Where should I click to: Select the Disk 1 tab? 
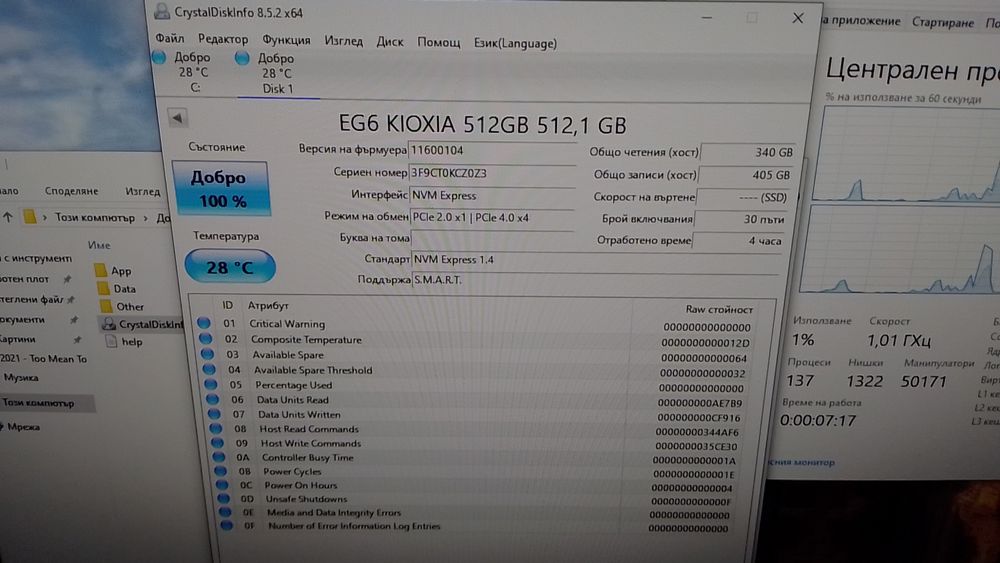[x=276, y=73]
